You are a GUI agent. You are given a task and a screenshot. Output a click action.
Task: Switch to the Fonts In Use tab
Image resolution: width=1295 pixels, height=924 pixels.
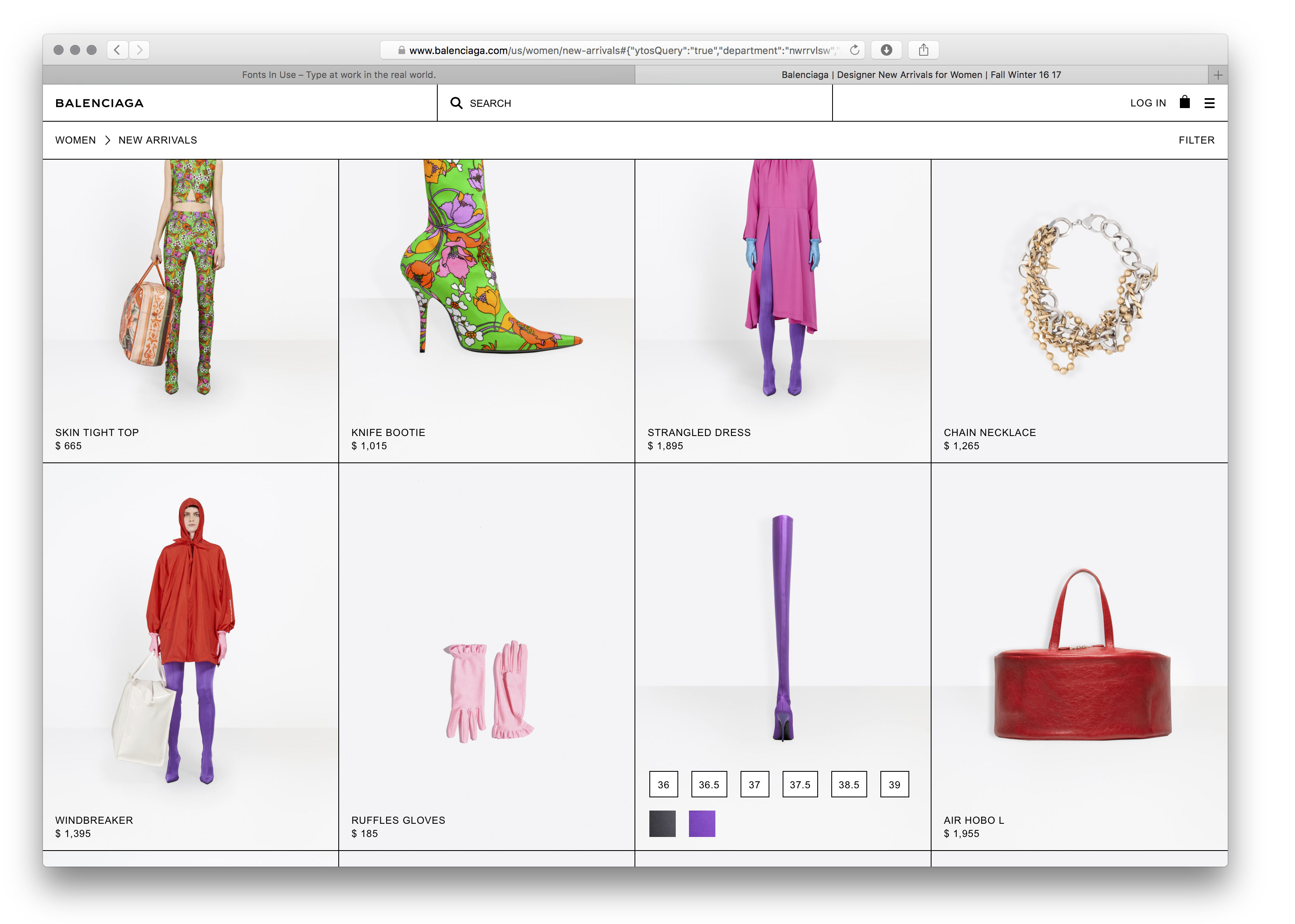[339, 75]
